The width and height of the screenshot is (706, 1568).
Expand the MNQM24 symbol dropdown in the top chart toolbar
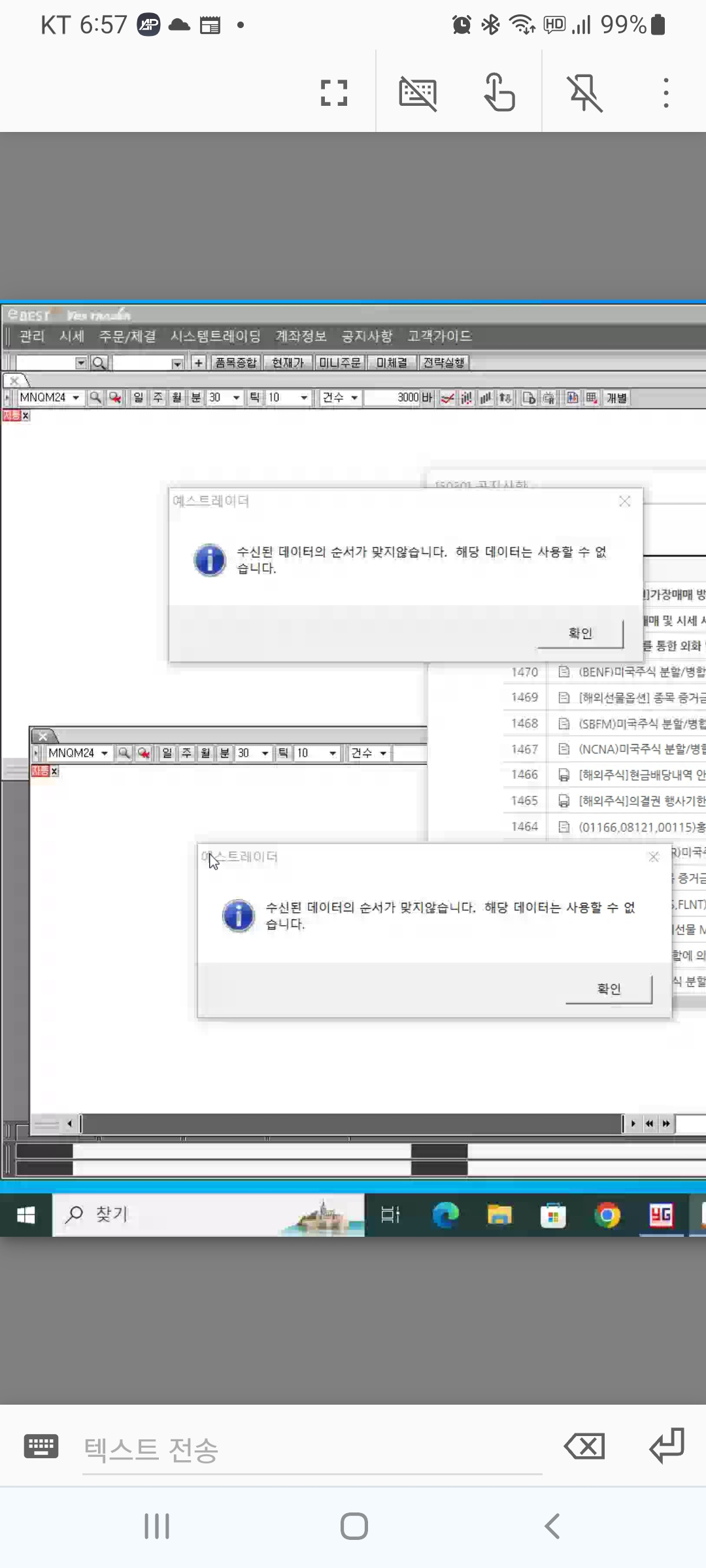[x=76, y=398]
